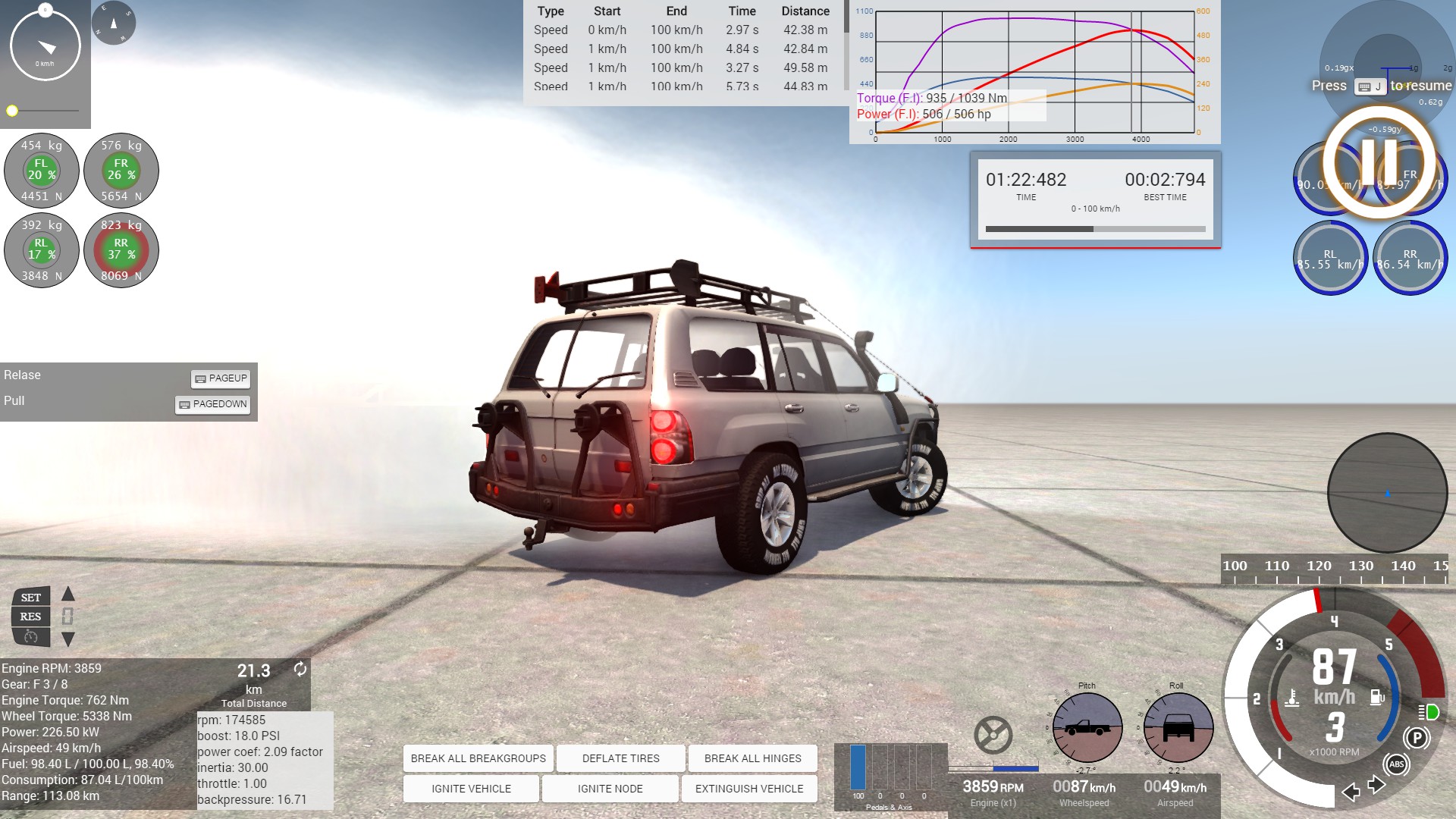Click the fuel pump gauge icon
Screen dimensions: 1456x819
(1377, 696)
